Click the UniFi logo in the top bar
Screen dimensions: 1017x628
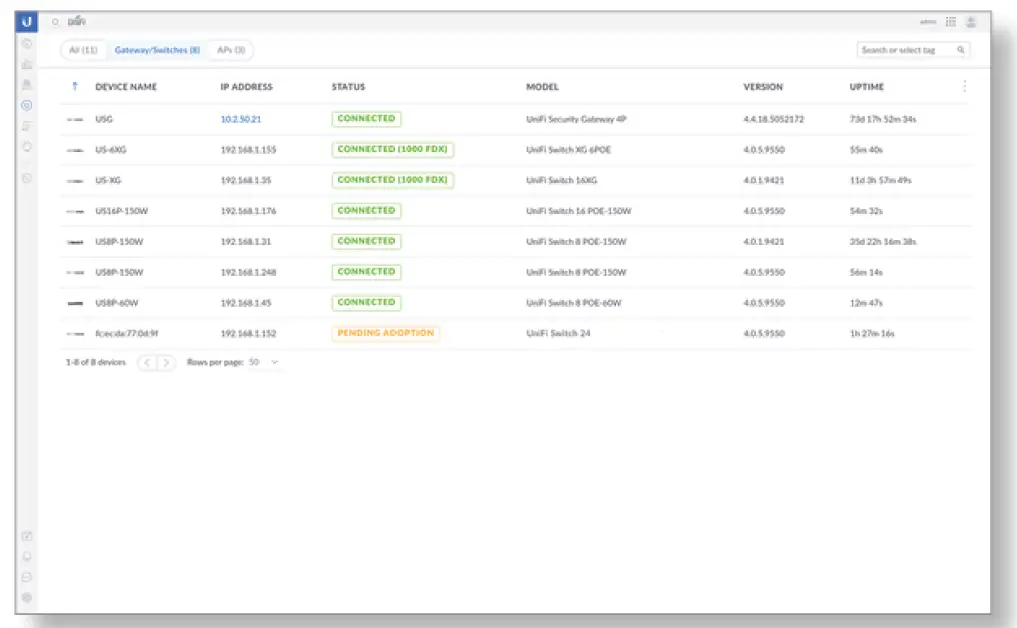pos(77,21)
